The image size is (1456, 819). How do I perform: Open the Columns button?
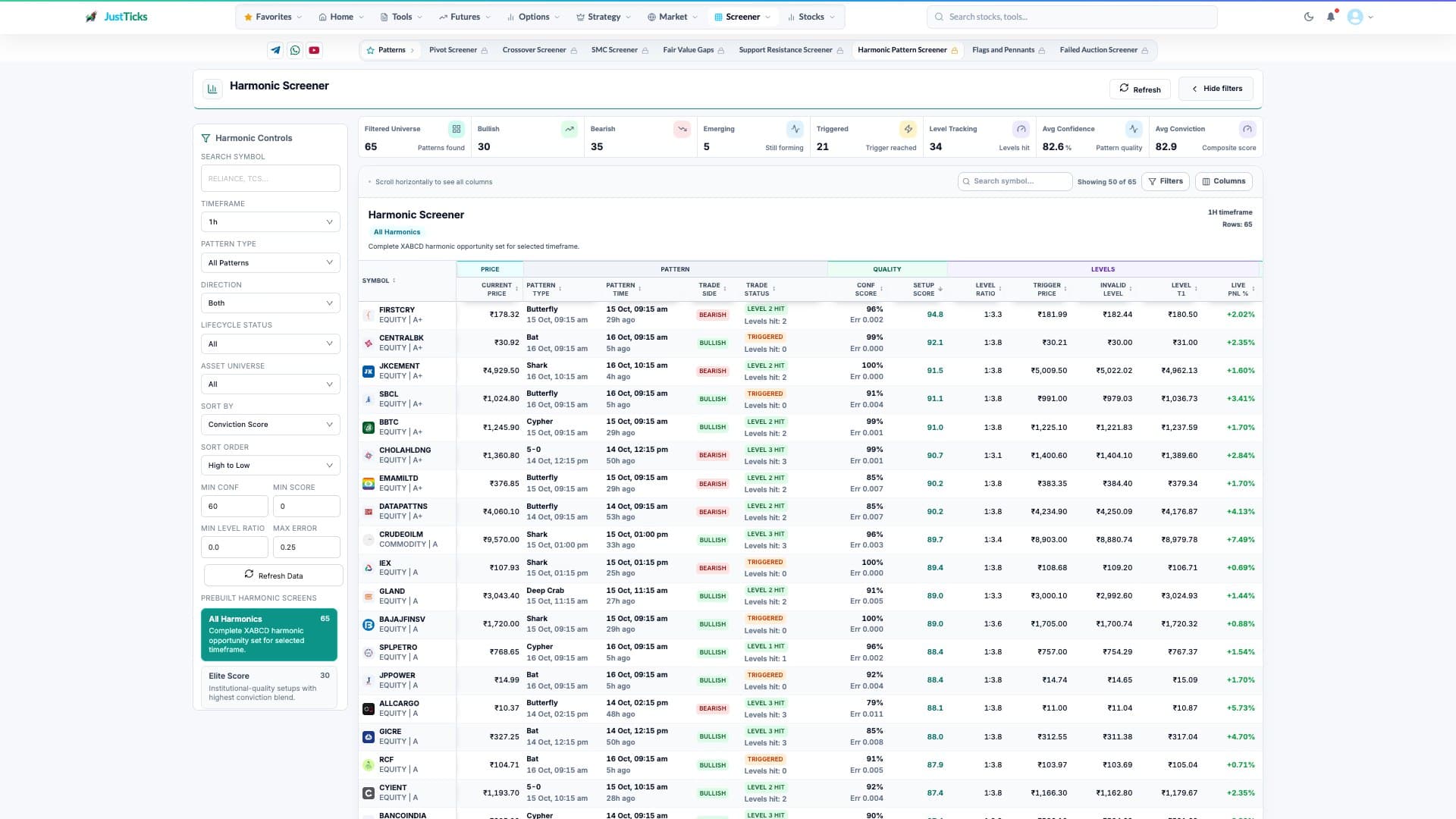(x=1224, y=181)
